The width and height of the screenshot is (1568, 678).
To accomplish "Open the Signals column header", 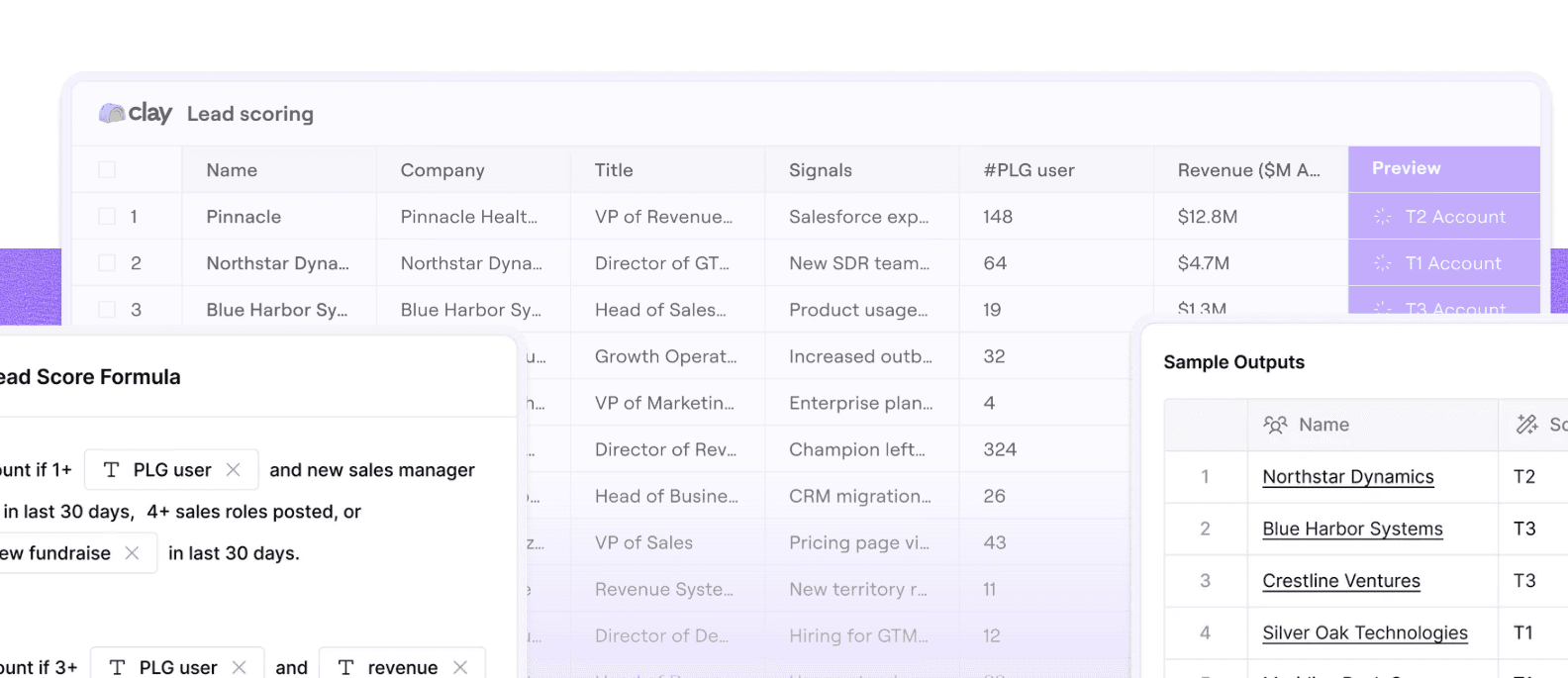I will click(x=820, y=170).
